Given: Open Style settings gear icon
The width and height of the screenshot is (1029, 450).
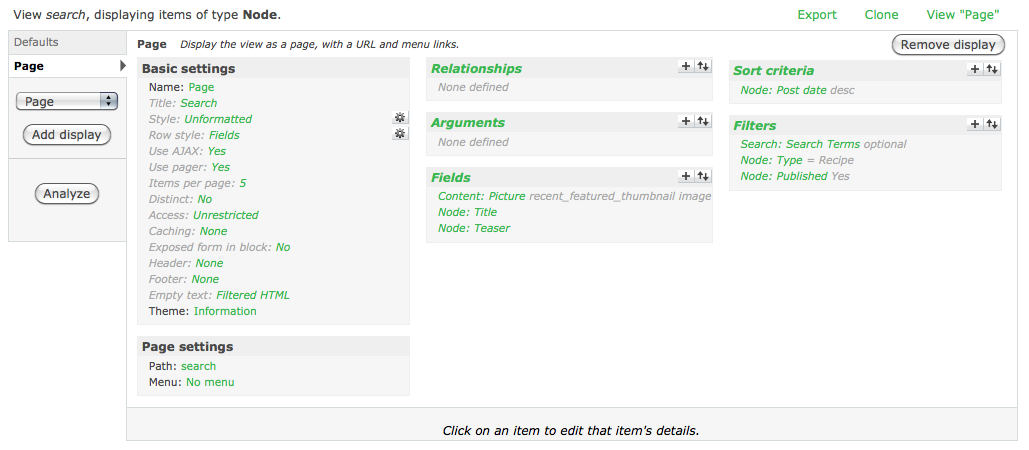Looking at the screenshot, I should 400,118.
